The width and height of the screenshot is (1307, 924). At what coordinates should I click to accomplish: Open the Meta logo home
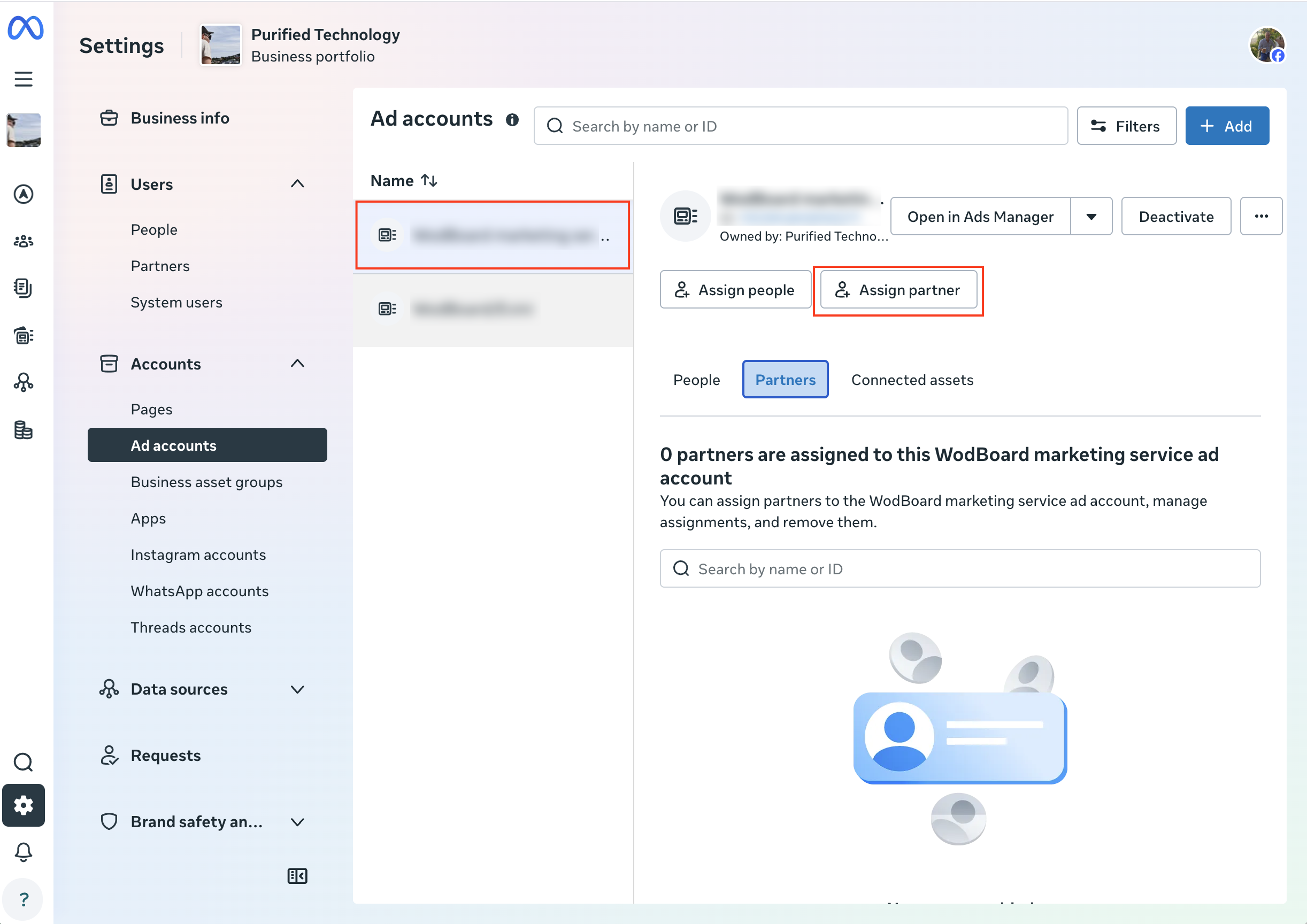26,27
